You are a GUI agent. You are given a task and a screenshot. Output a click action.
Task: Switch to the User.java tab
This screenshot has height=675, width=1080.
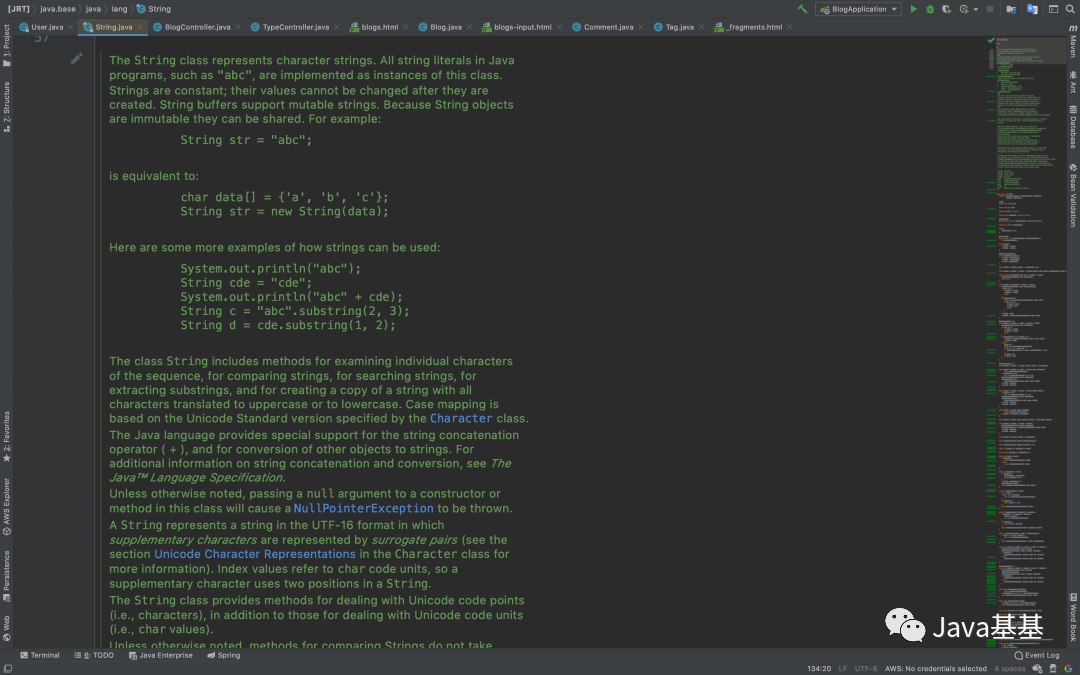click(x=47, y=27)
